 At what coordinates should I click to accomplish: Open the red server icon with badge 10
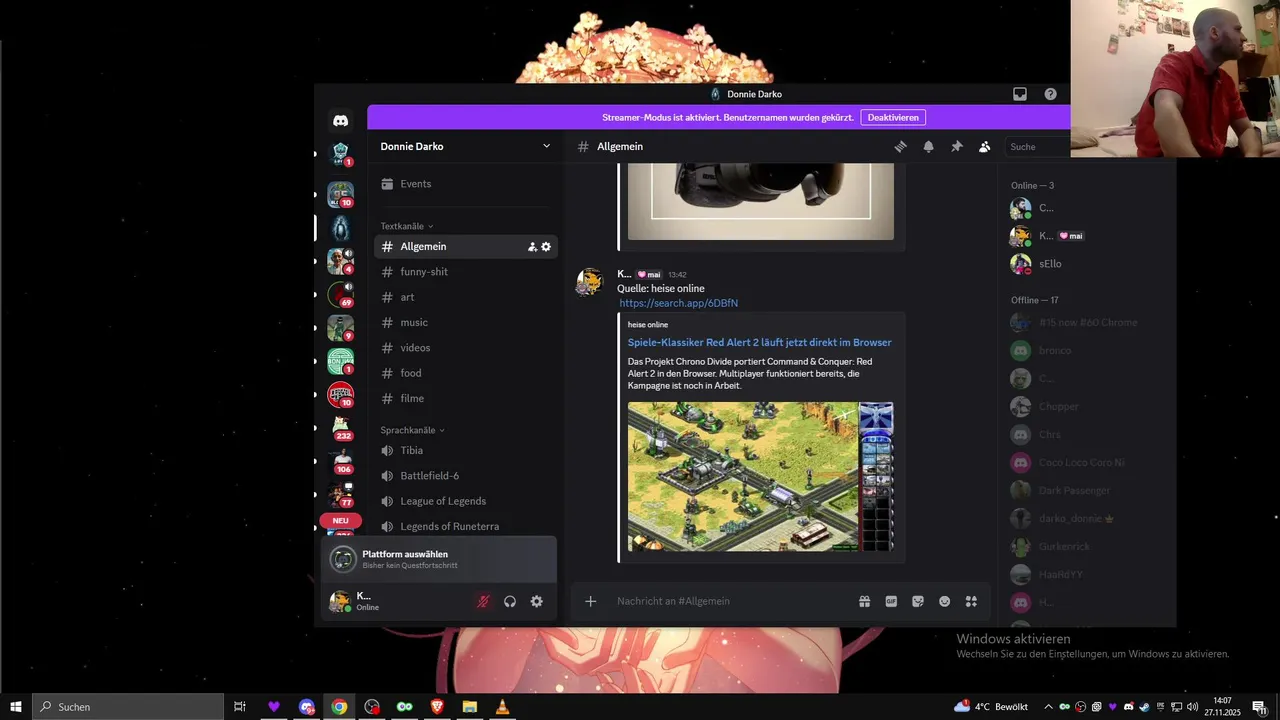[340, 395]
